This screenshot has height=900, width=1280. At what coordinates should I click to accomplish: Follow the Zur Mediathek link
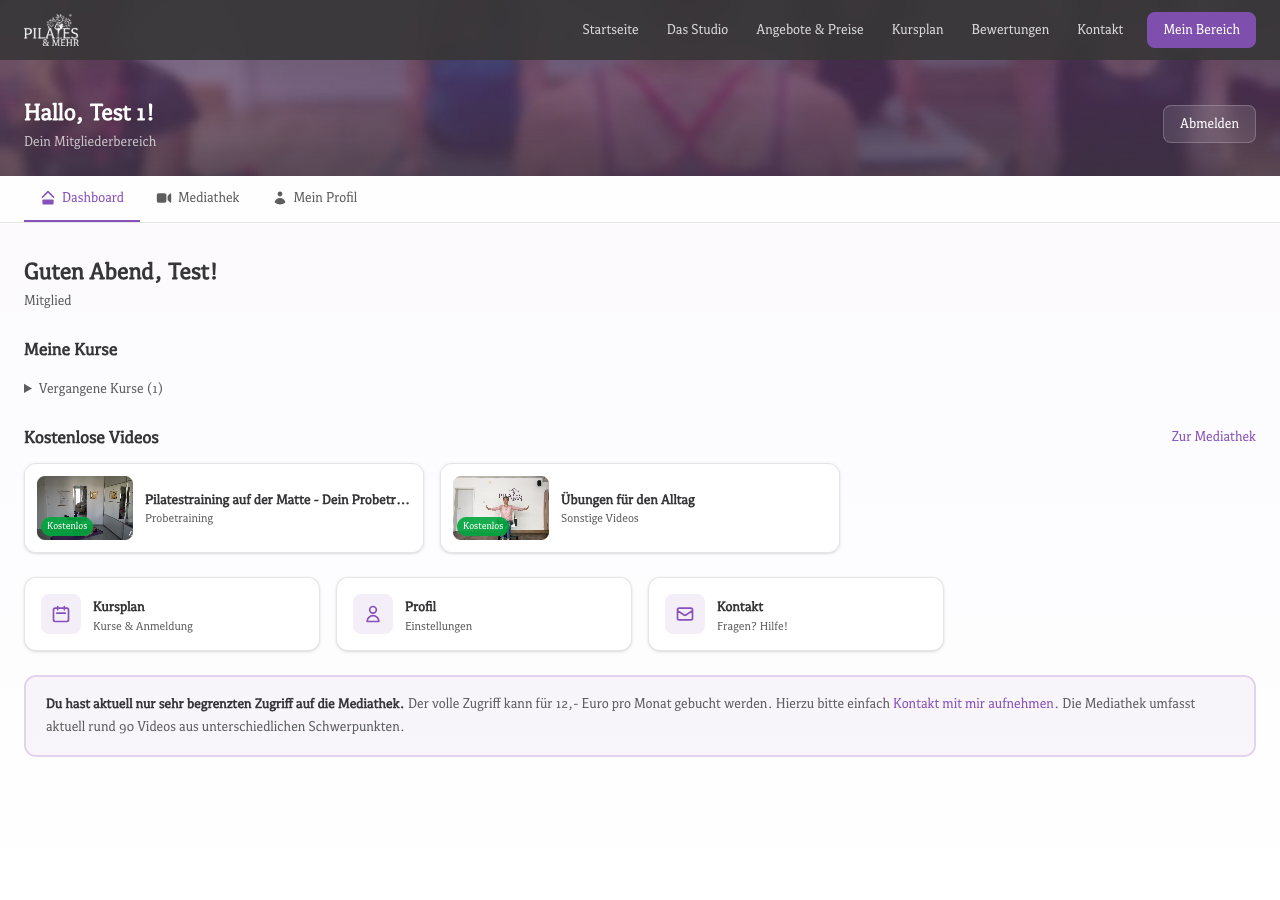point(1213,436)
